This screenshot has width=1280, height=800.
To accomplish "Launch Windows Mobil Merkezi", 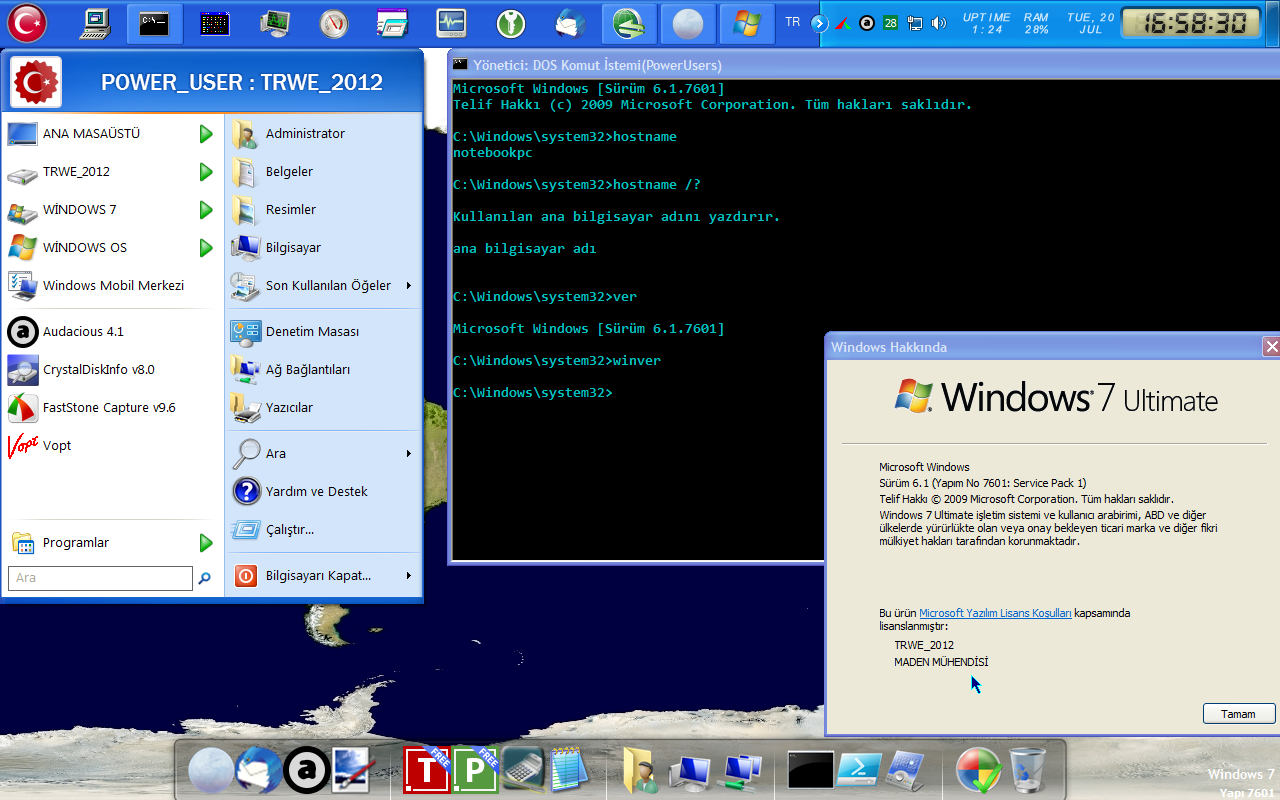I will (112, 286).
